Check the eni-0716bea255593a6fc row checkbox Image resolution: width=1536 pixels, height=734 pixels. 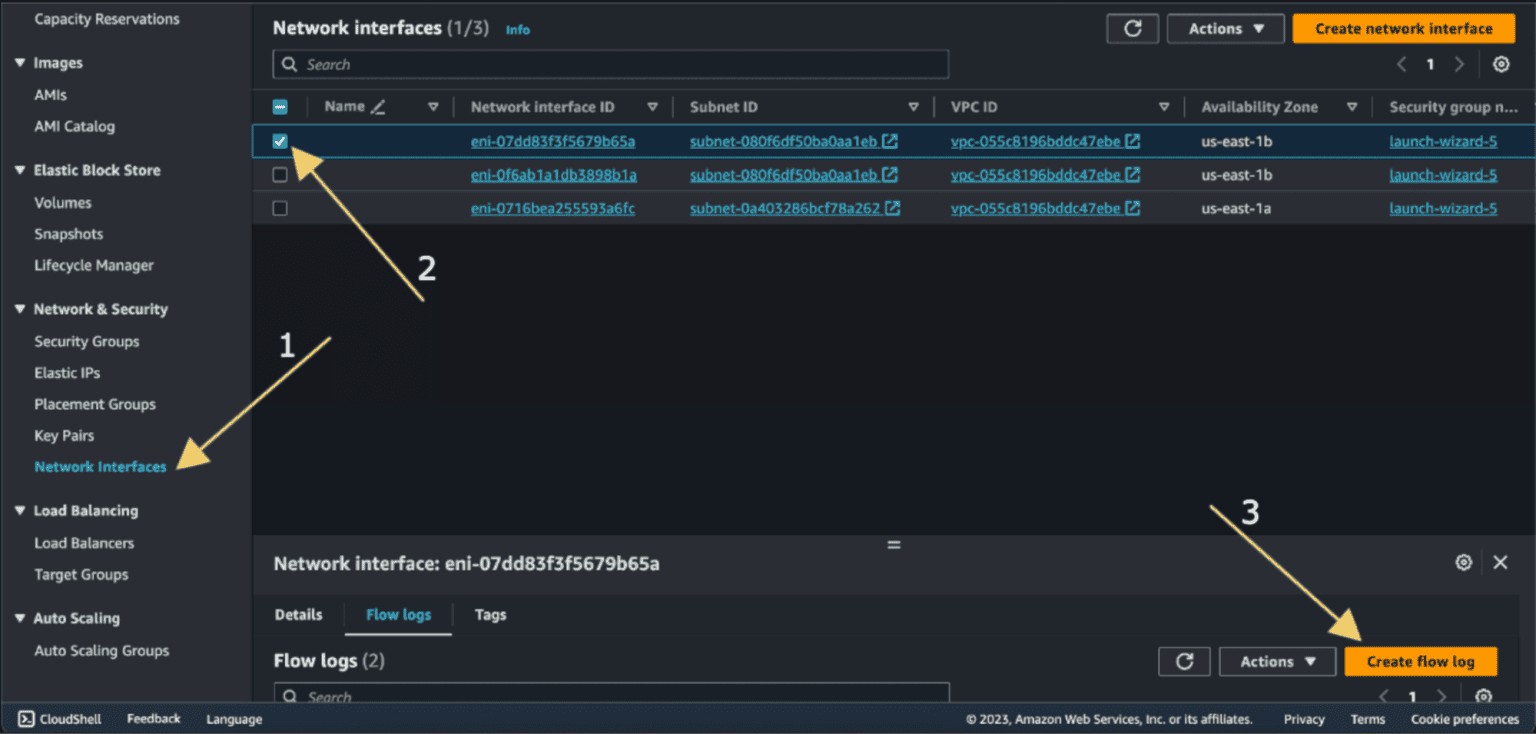(x=280, y=209)
